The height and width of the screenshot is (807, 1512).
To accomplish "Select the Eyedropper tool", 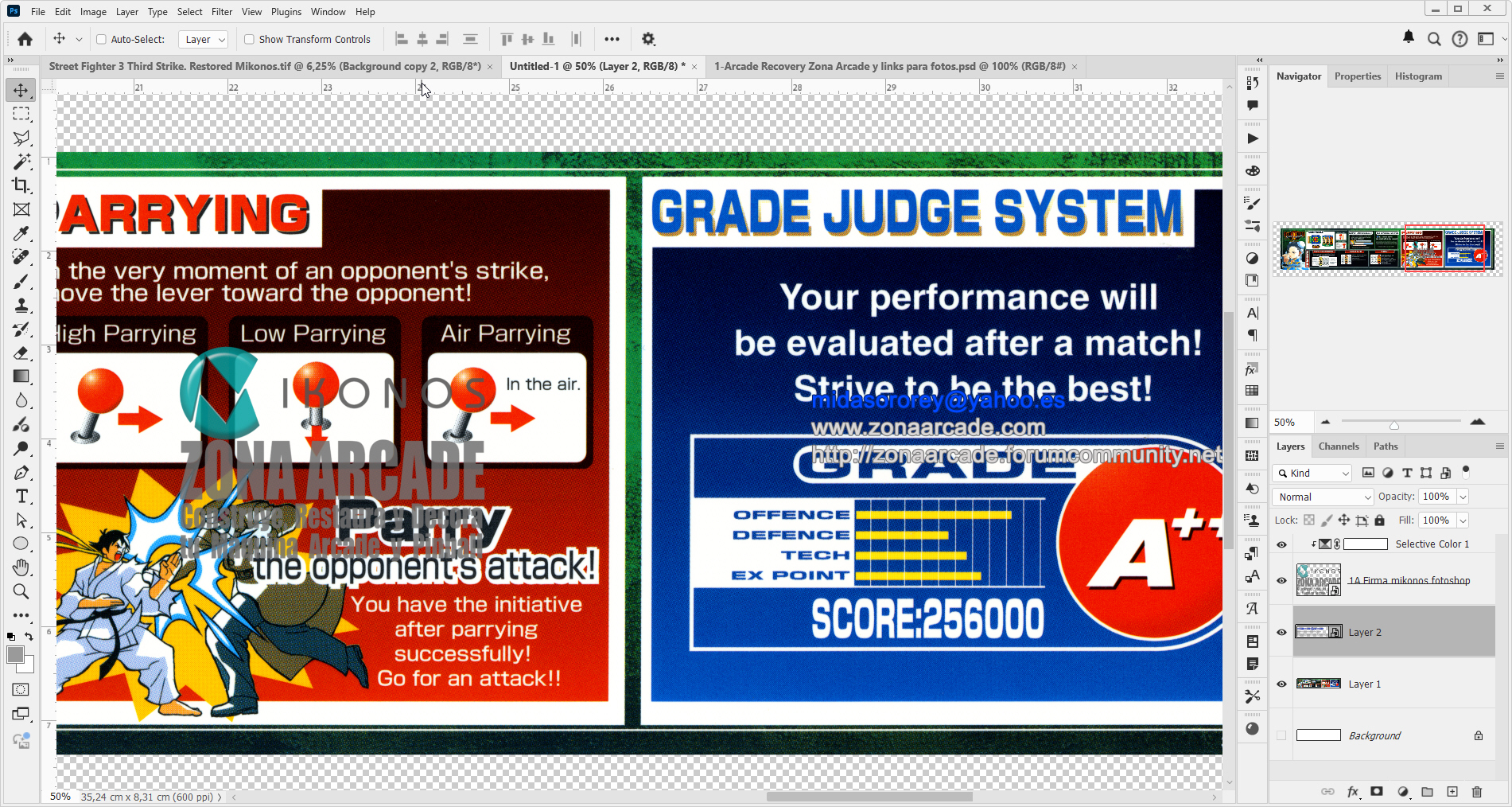I will tap(21, 233).
